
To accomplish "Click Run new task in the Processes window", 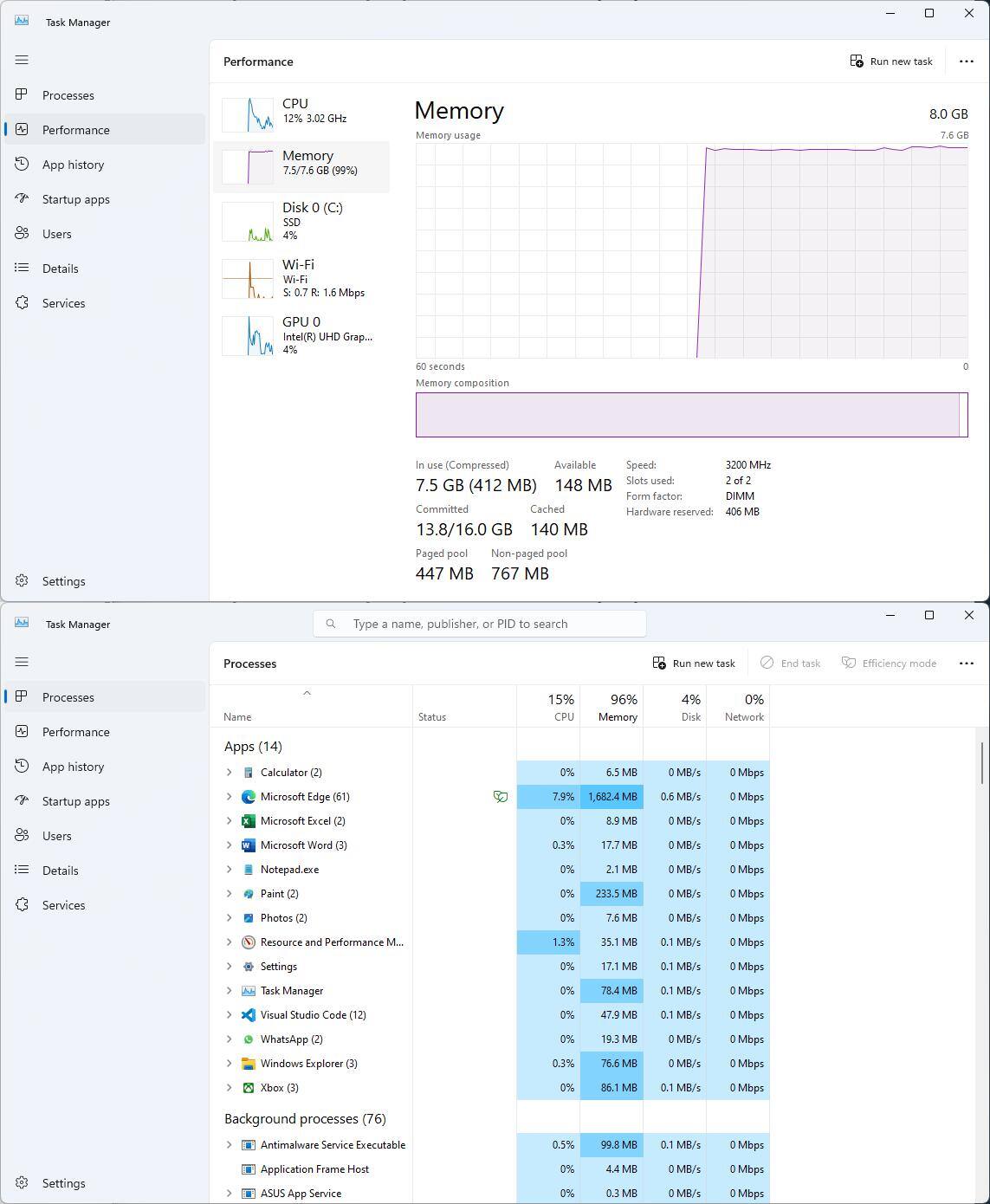I will pyautogui.click(x=694, y=663).
